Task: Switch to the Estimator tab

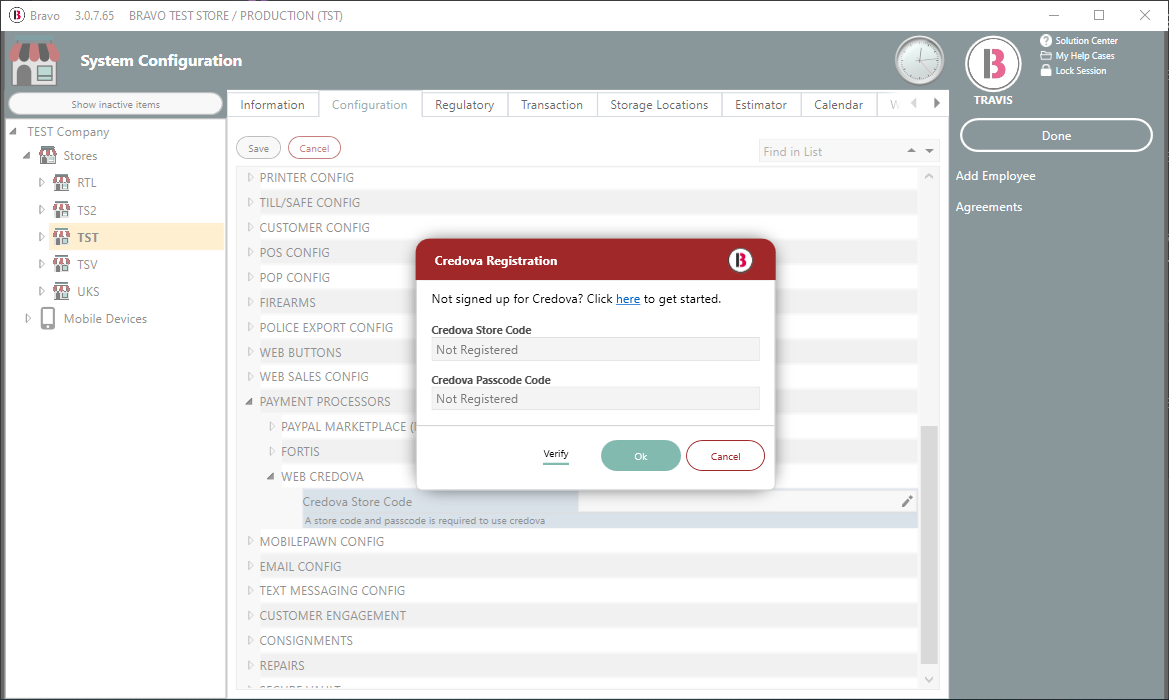Action: point(760,105)
